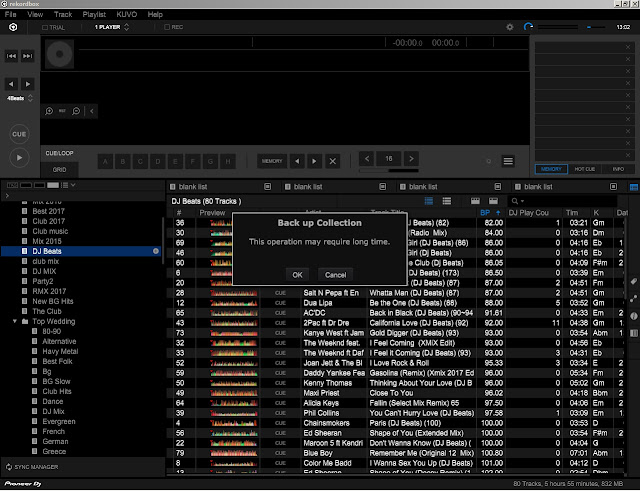The image size is (640, 491).
Task: Open the search filter dropdown arrow
Action: [522, 201]
